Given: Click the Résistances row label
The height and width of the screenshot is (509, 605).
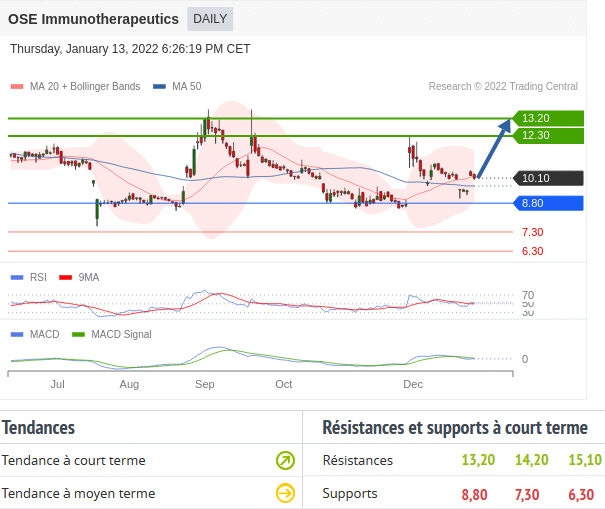Looking at the screenshot, I should click(358, 460).
